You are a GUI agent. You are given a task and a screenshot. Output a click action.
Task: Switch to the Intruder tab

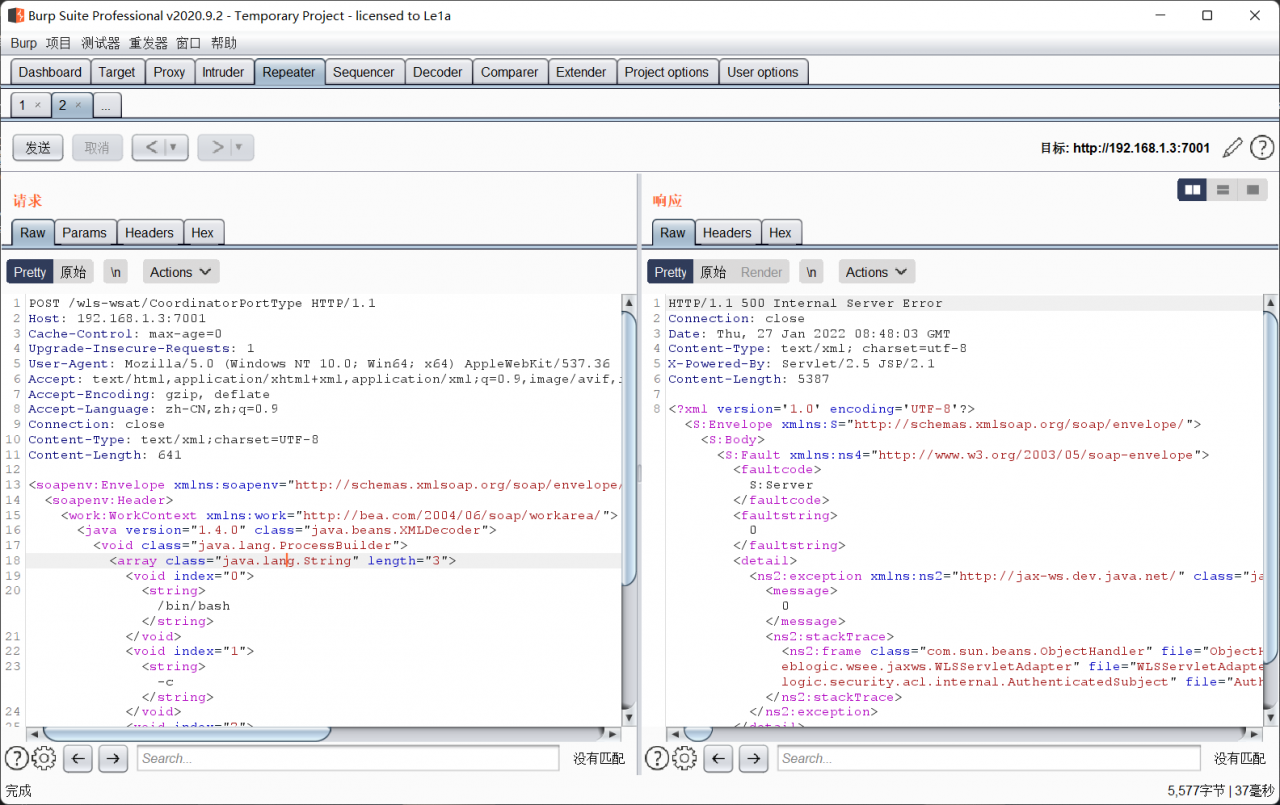tap(223, 72)
